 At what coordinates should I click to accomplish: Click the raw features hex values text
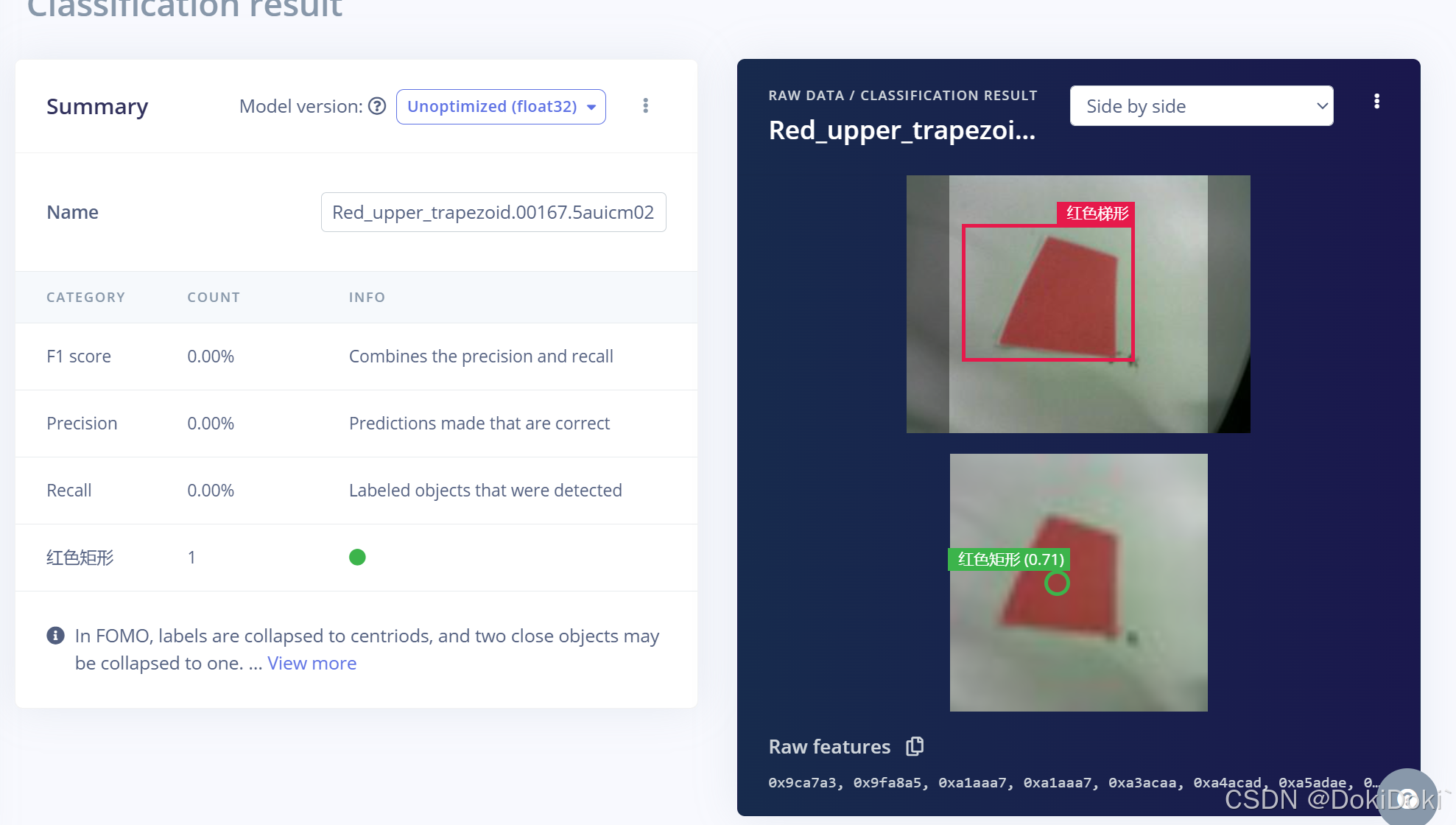1068,782
